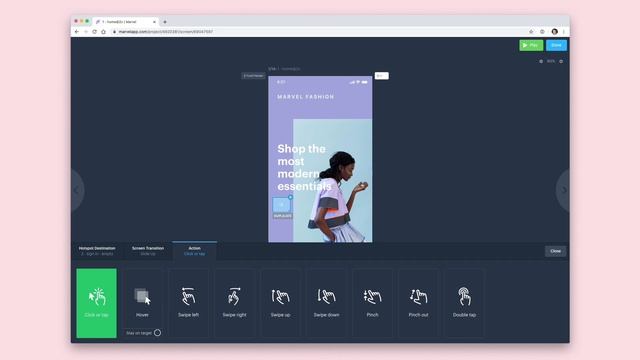The width and height of the screenshot is (640, 360).
Task: Click the green Play button
Action: (531, 45)
